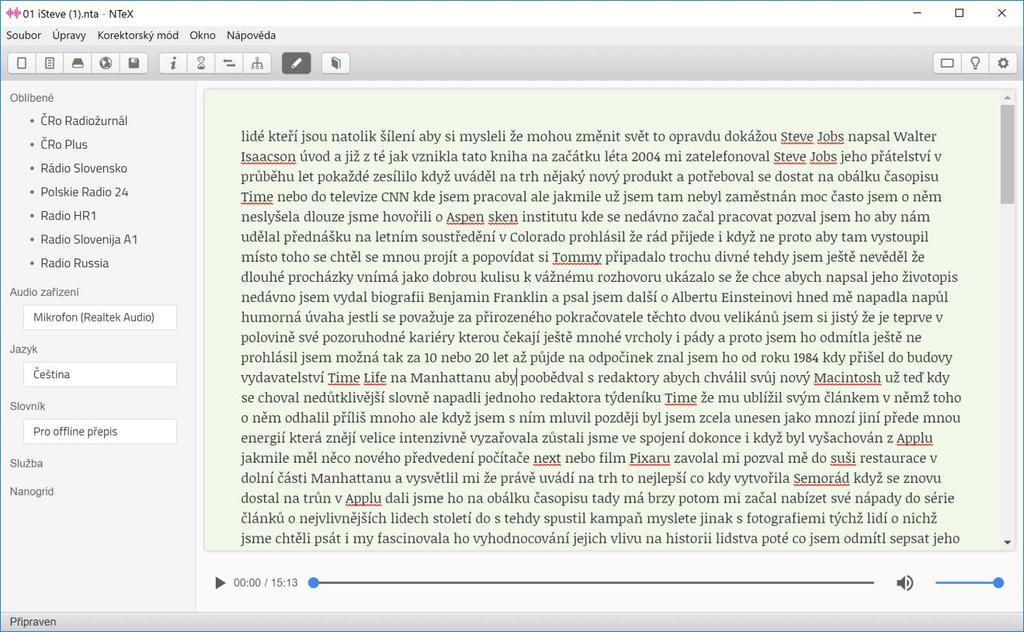Click the transcript vertical scrollbar thumb

pos(1007,153)
